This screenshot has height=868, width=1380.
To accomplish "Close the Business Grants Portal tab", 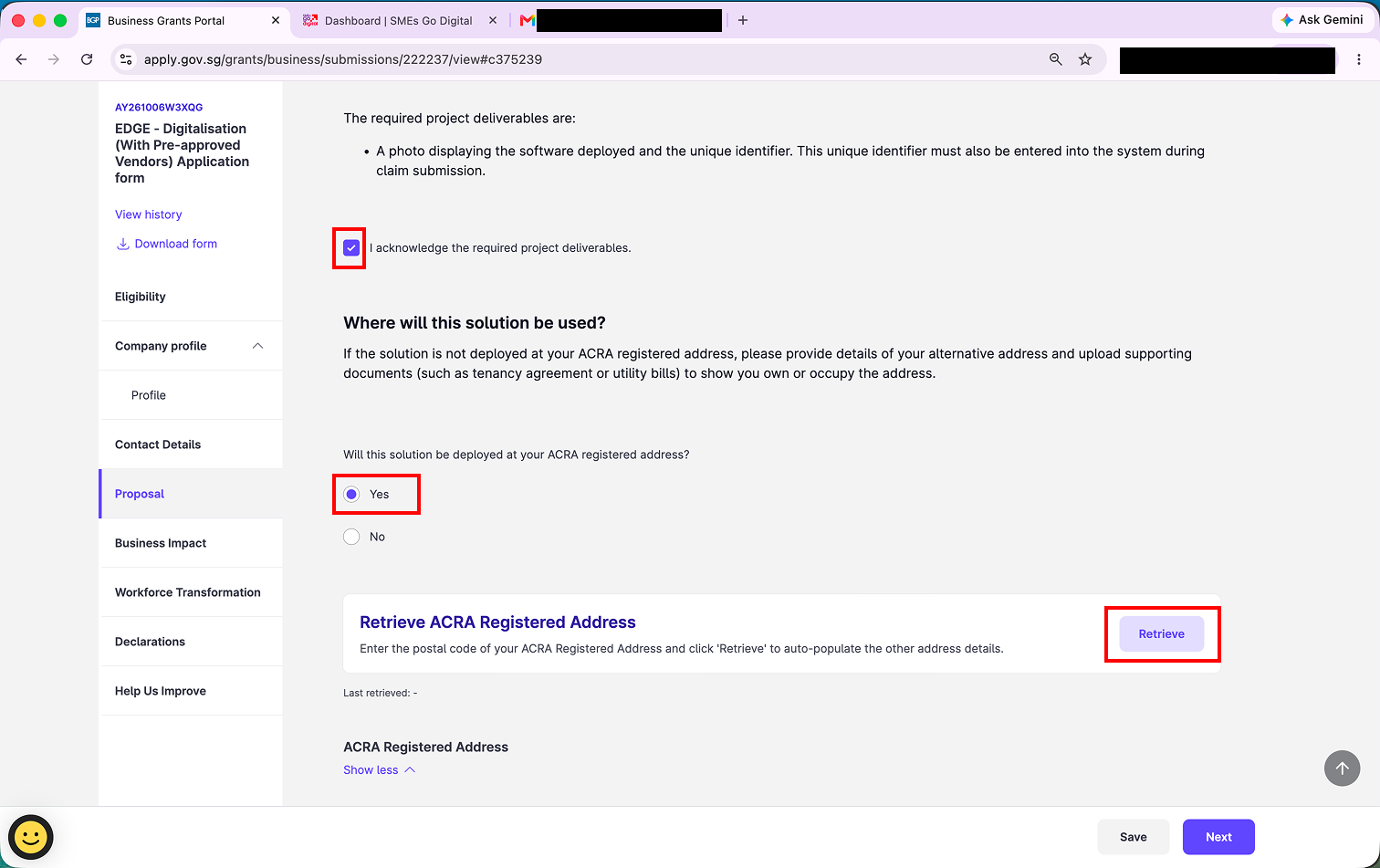I will pos(277,20).
